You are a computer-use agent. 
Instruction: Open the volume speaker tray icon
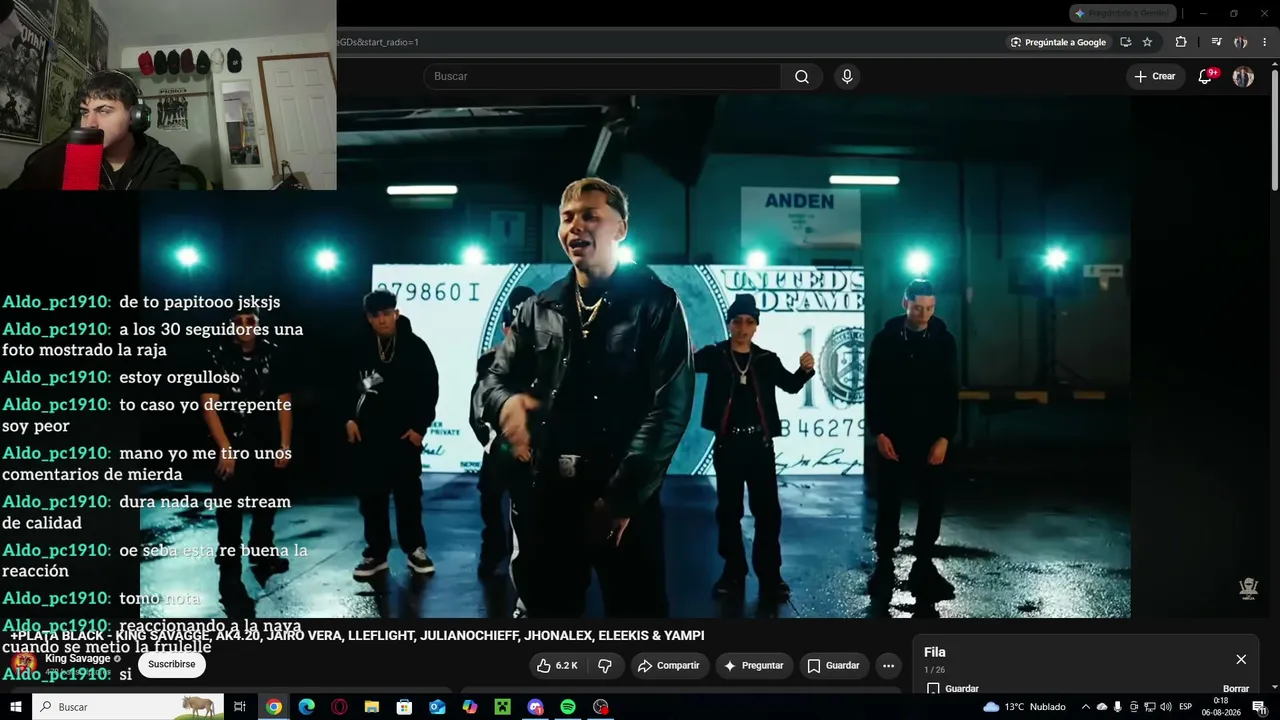(1165, 707)
